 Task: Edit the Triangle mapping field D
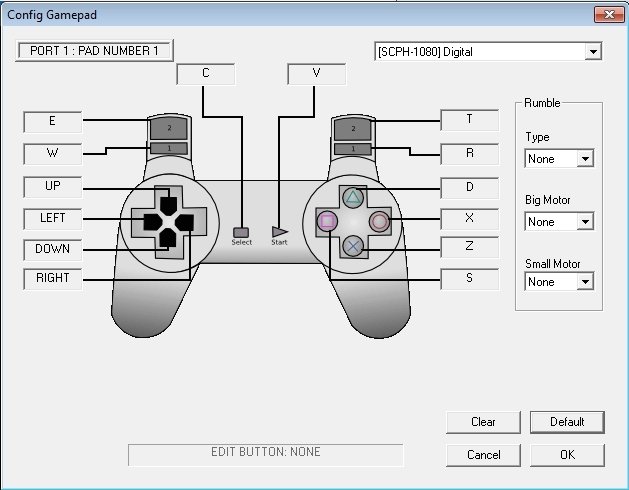point(469,188)
